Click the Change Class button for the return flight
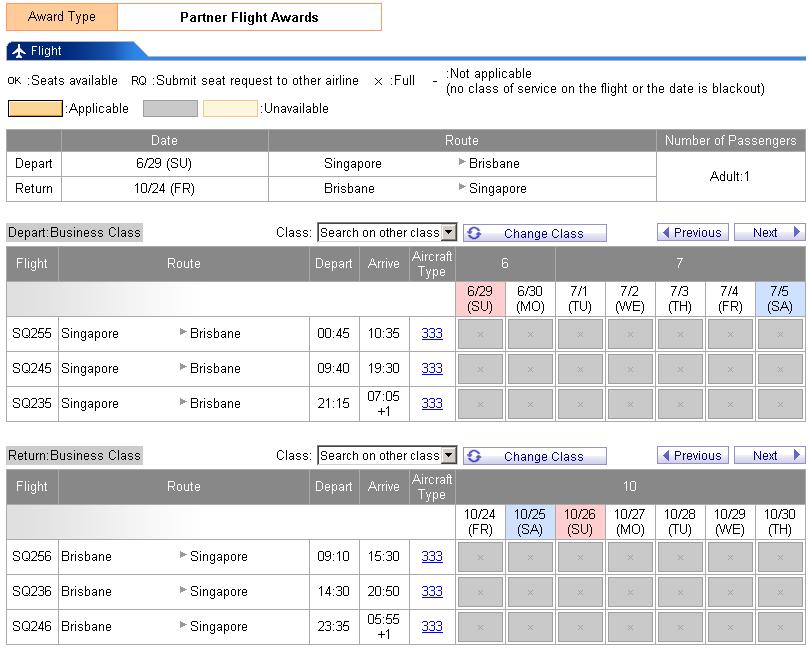The image size is (809, 648). click(x=534, y=456)
